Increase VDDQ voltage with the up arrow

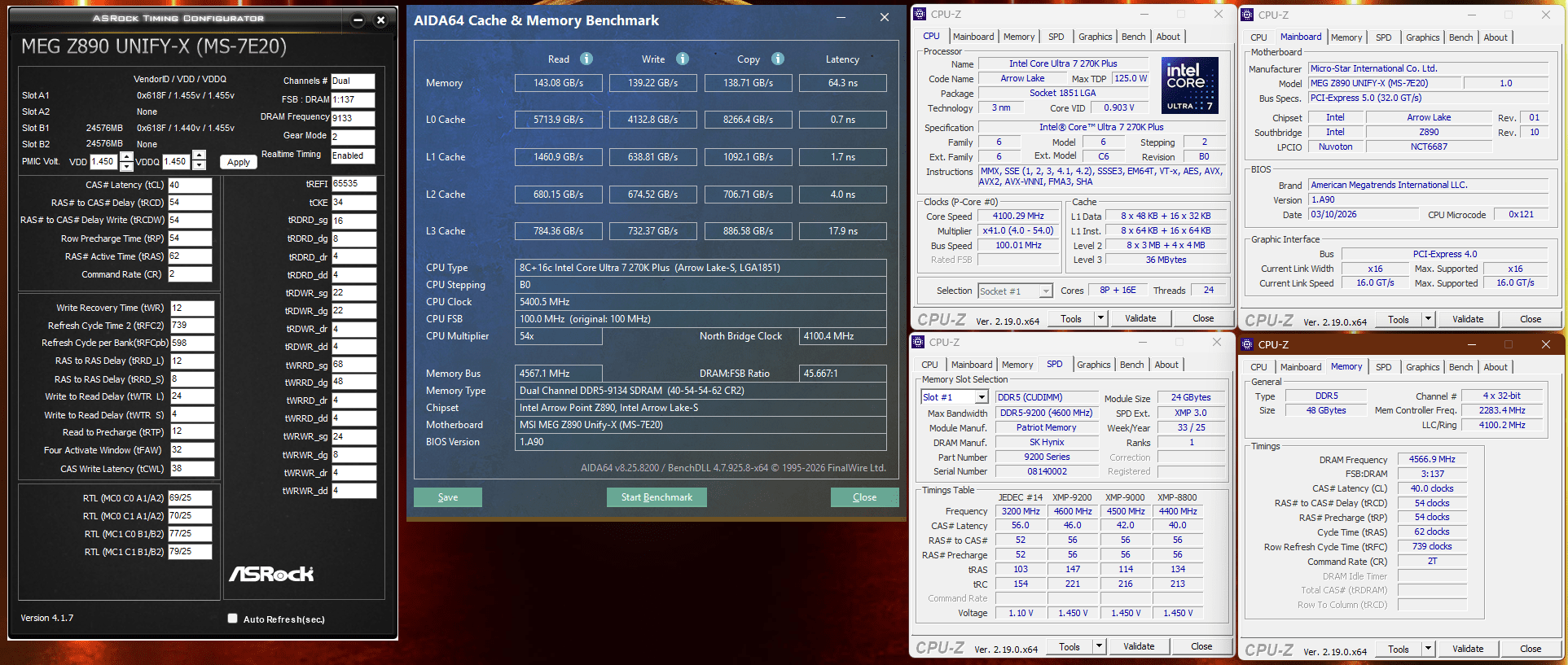click(x=200, y=155)
